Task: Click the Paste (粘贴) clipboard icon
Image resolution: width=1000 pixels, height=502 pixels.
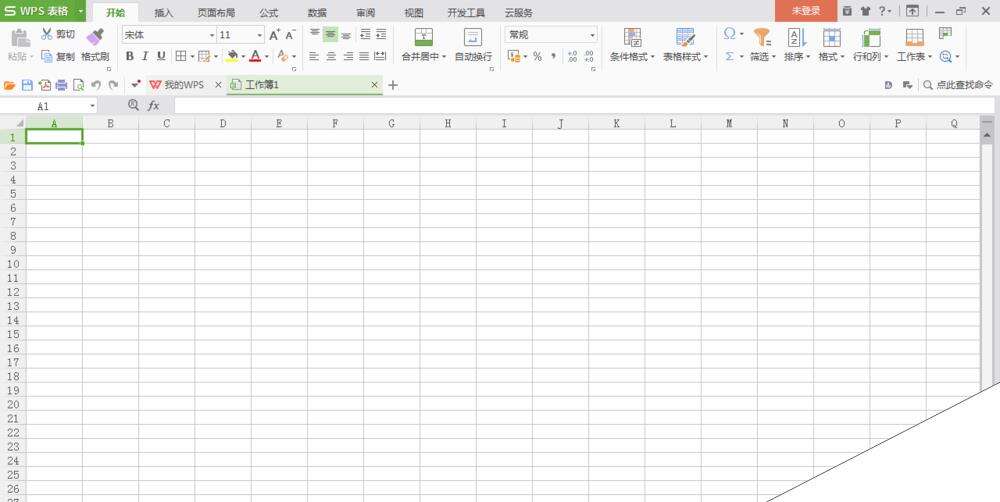Action: coord(20,38)
